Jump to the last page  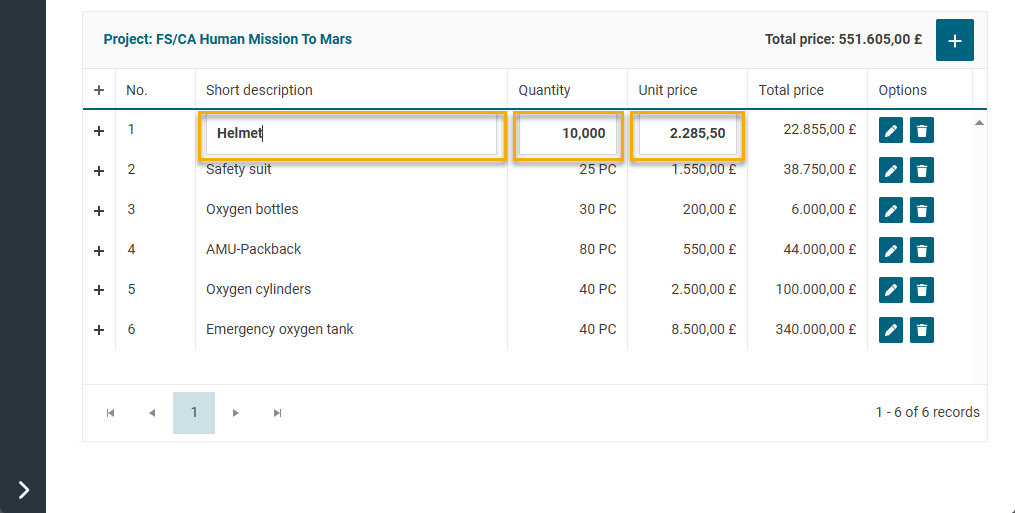(x=277, y=413)
